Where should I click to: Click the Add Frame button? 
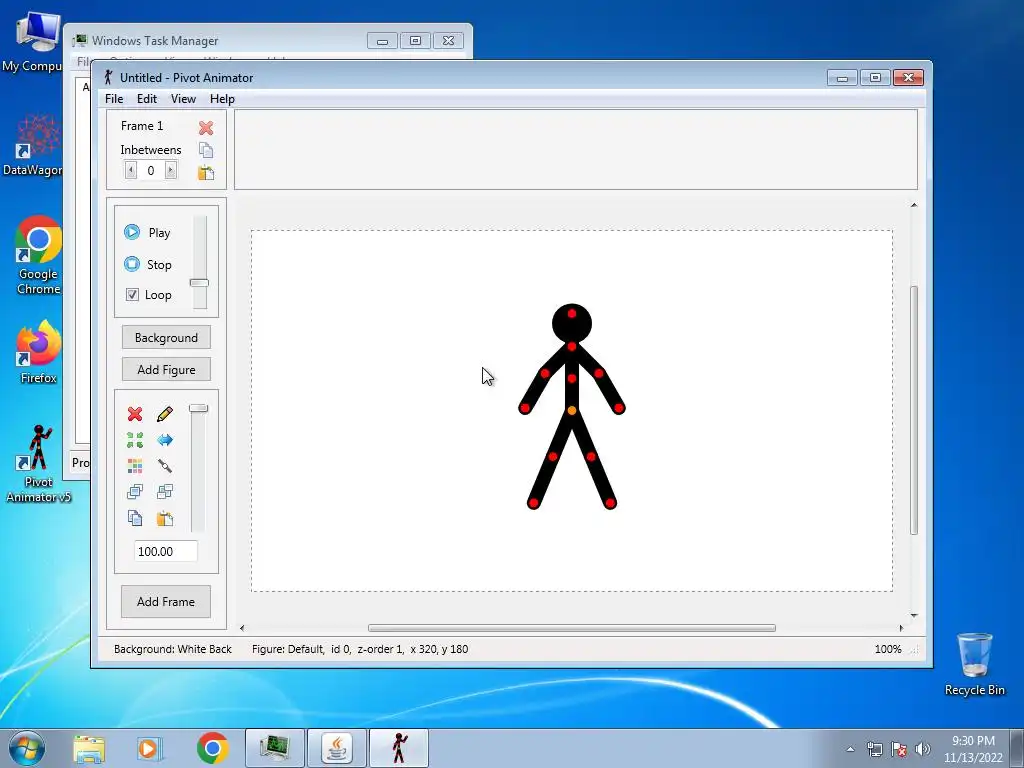click(166, 601)
